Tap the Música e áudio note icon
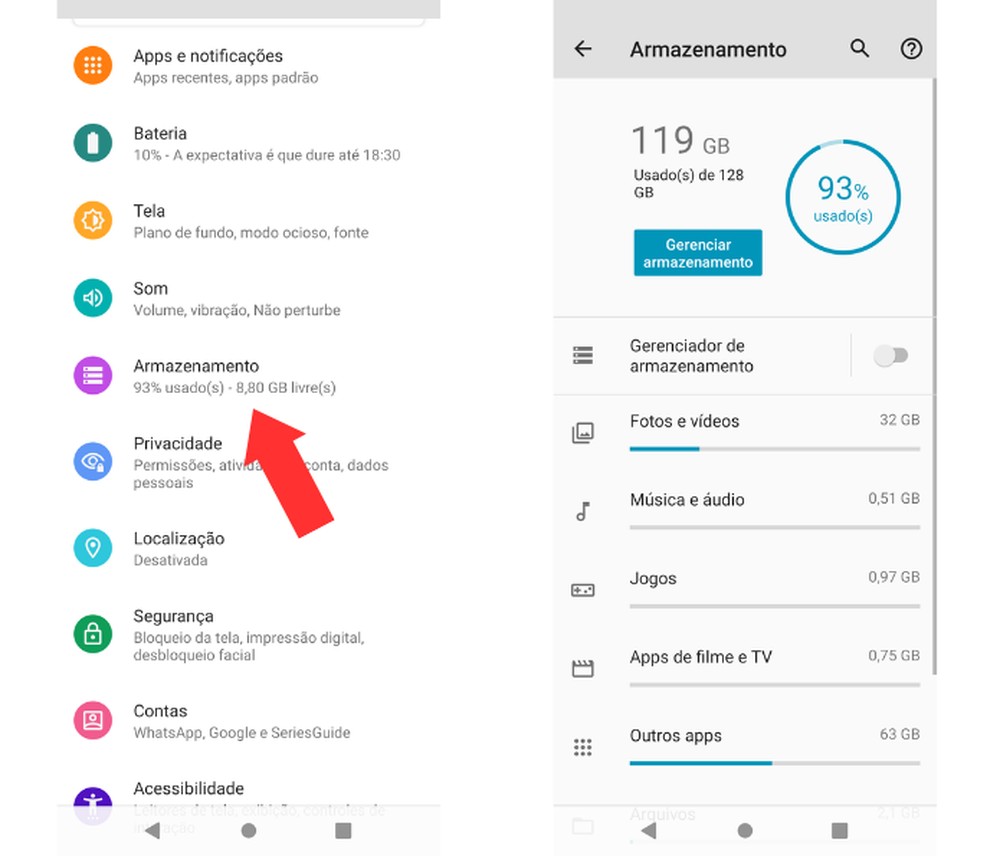The image size is (1000, 856). pos(583,511)
